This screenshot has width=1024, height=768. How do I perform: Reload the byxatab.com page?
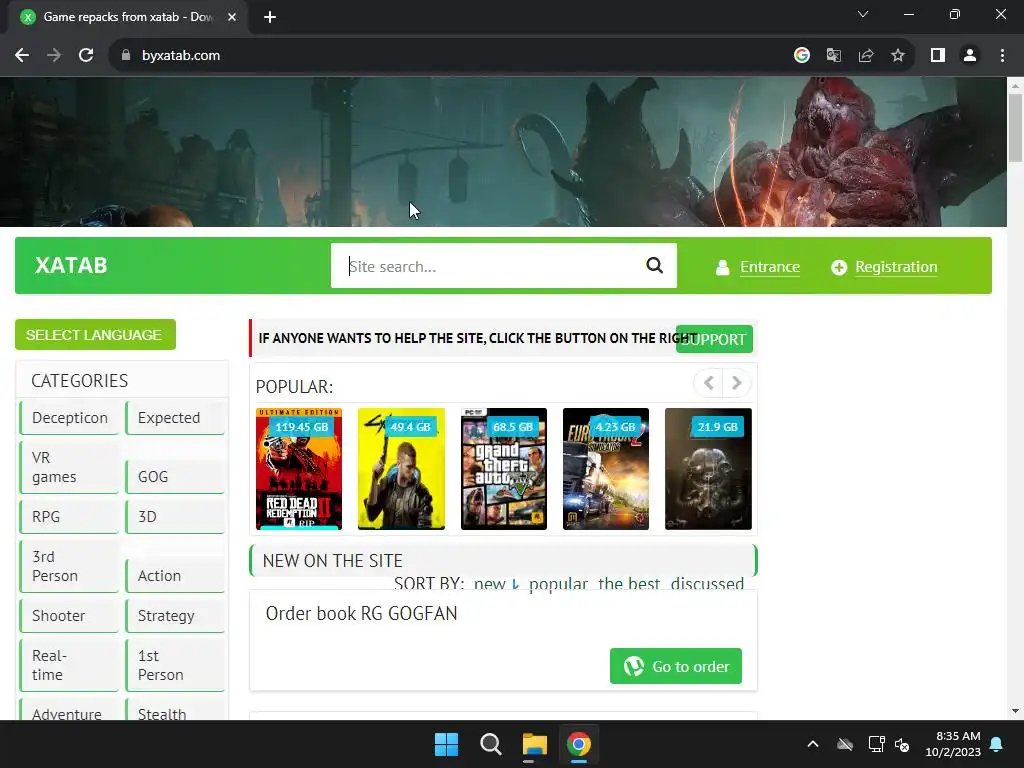pos(86,56)
